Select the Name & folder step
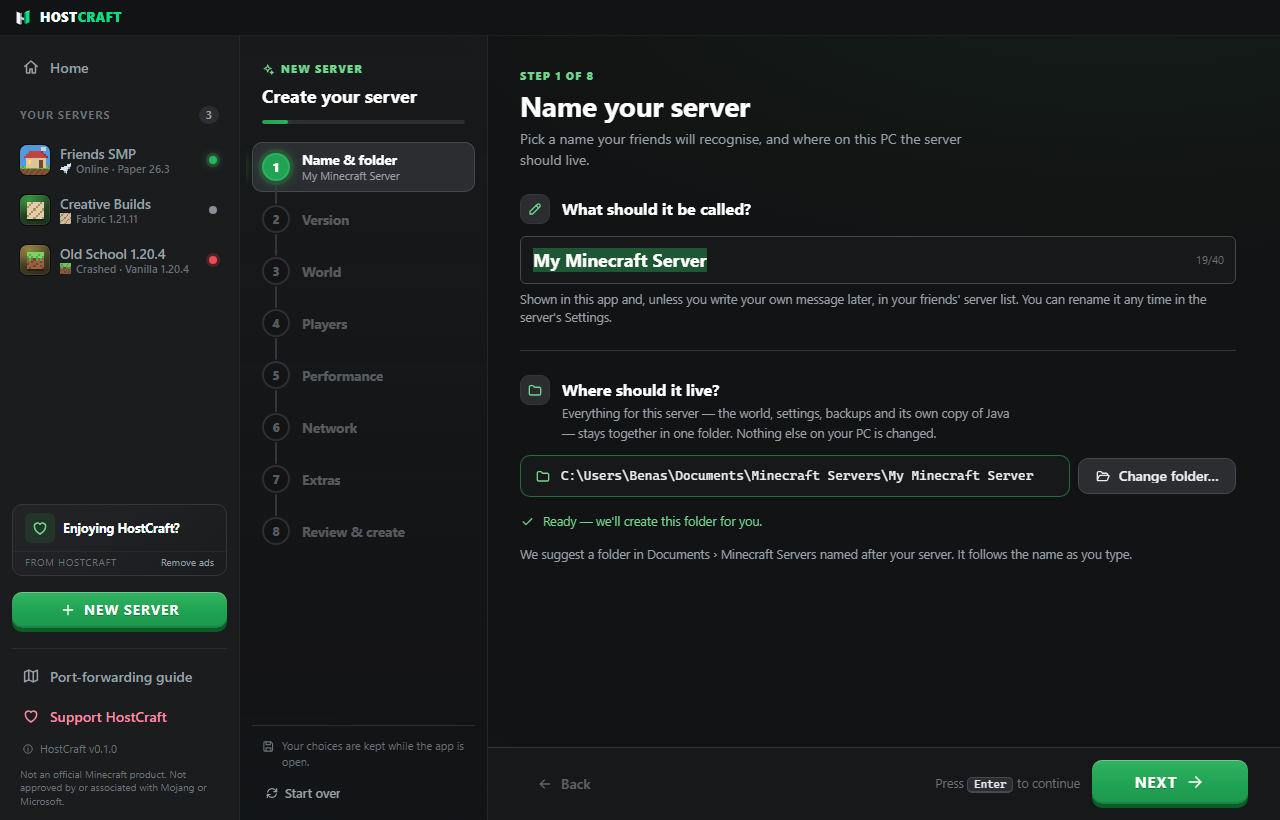 click(363, 167)
